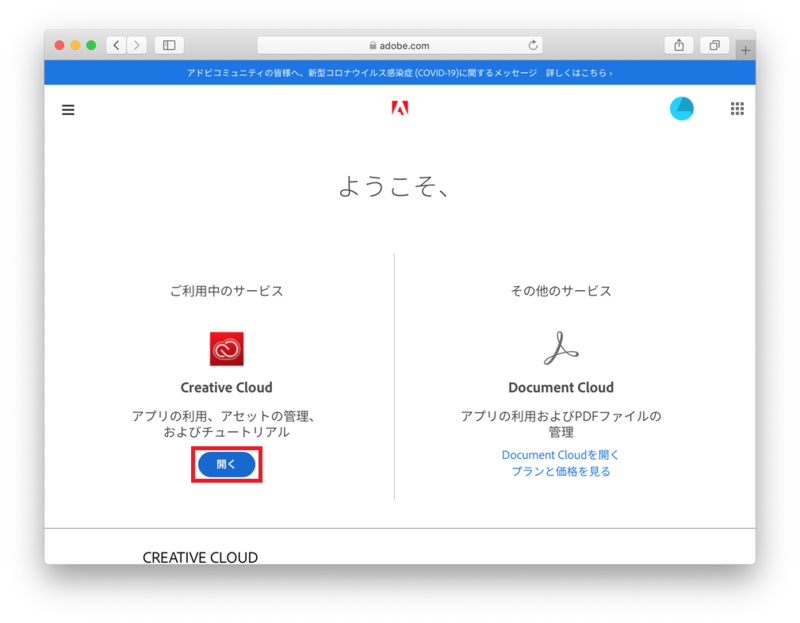This screenshot has width=800, height=623.
Task: Open the apps grid switcher
Action: [737, 109]
